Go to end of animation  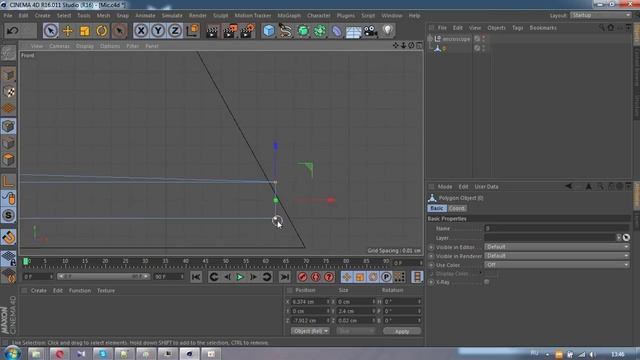pos(285,277)
